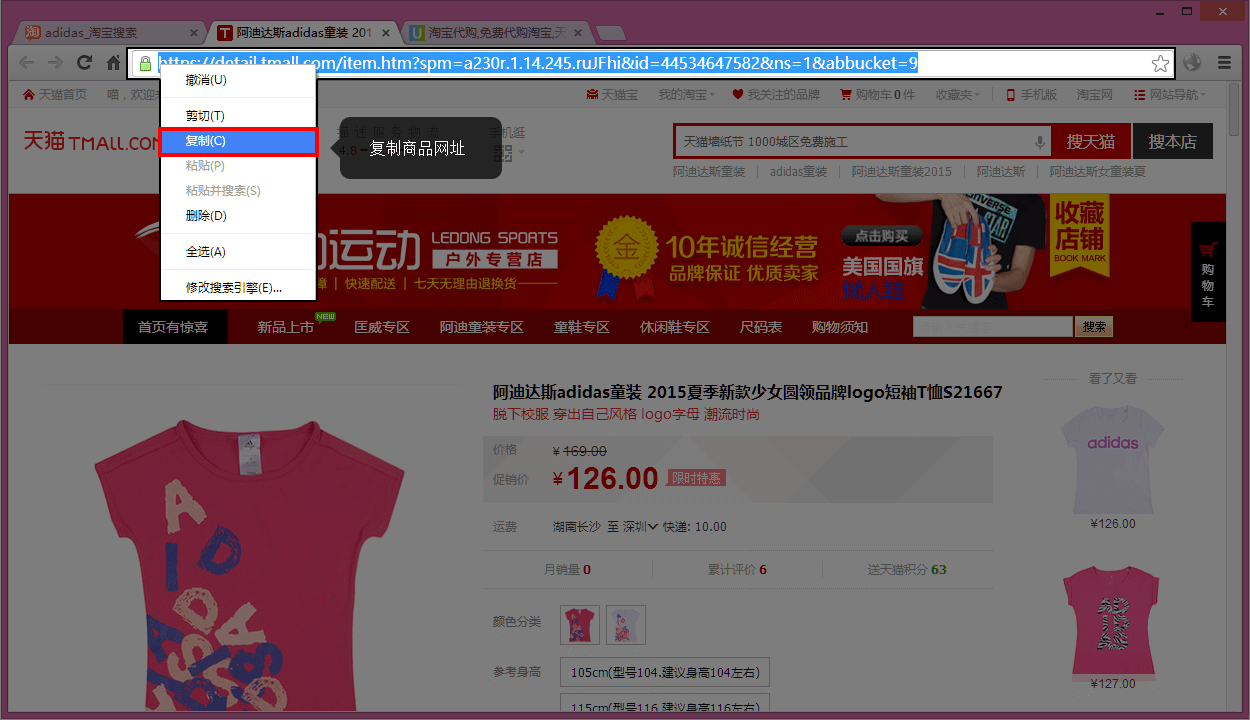Click the browser forward arrow
1250x720 pixels.
[56, 63]
